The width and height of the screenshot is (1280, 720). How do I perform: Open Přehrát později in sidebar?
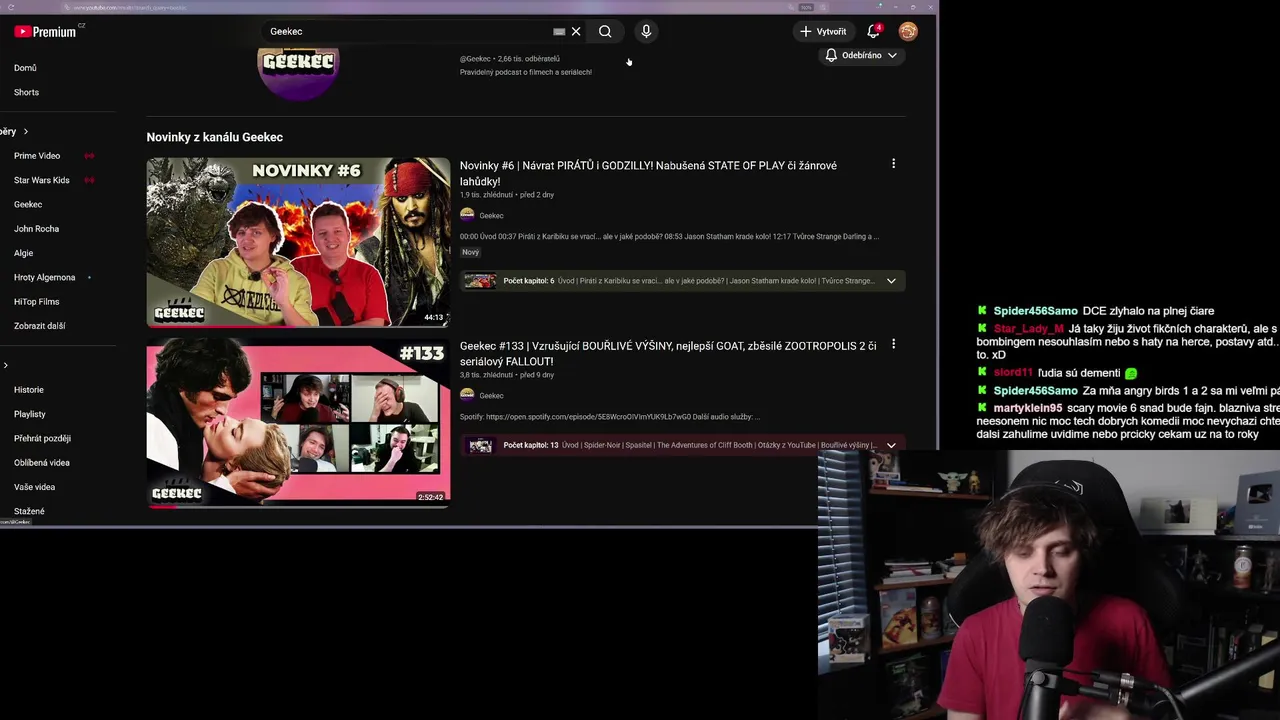pyautogui.click(x=42, y=438)
